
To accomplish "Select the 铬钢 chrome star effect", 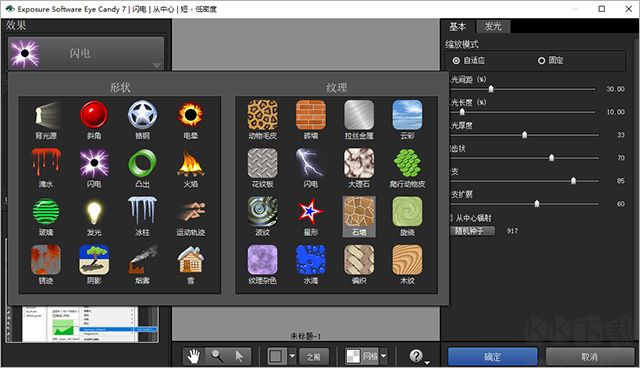I will 142,120.
